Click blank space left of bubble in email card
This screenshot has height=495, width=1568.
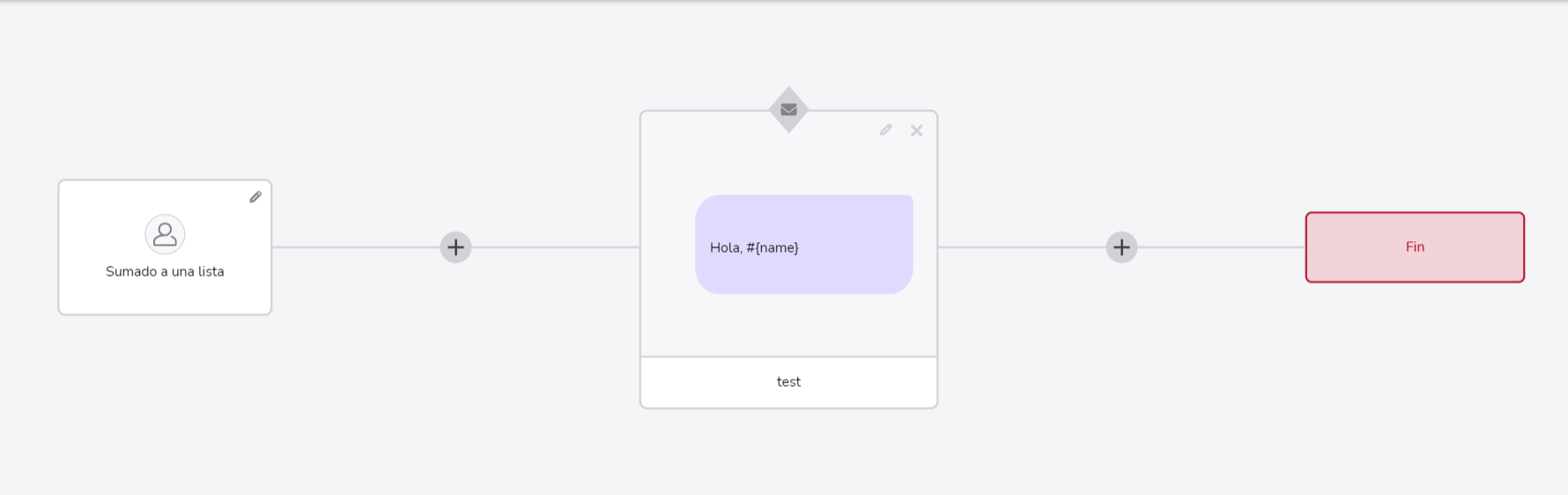tap(668, 245)
